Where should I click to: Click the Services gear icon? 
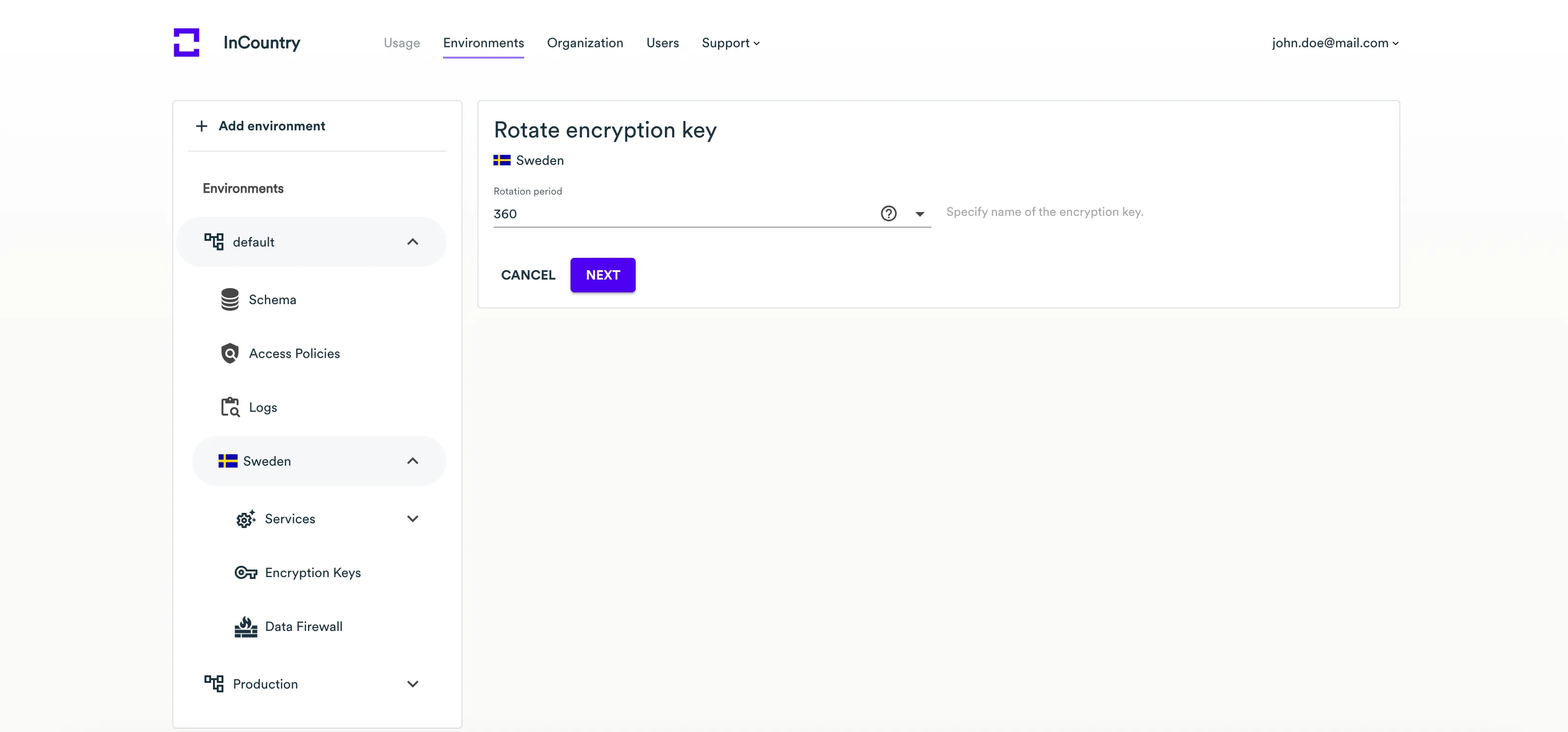point(246,519)
